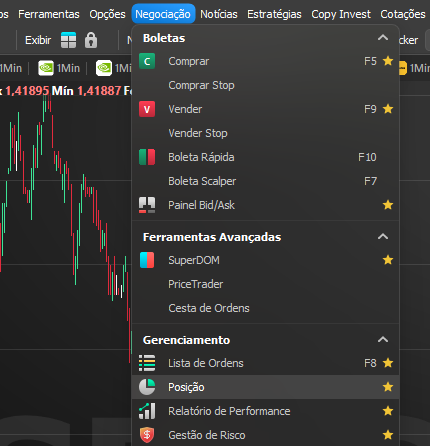
Task: Click the 1,41895 price value
Action: (27, 91)
